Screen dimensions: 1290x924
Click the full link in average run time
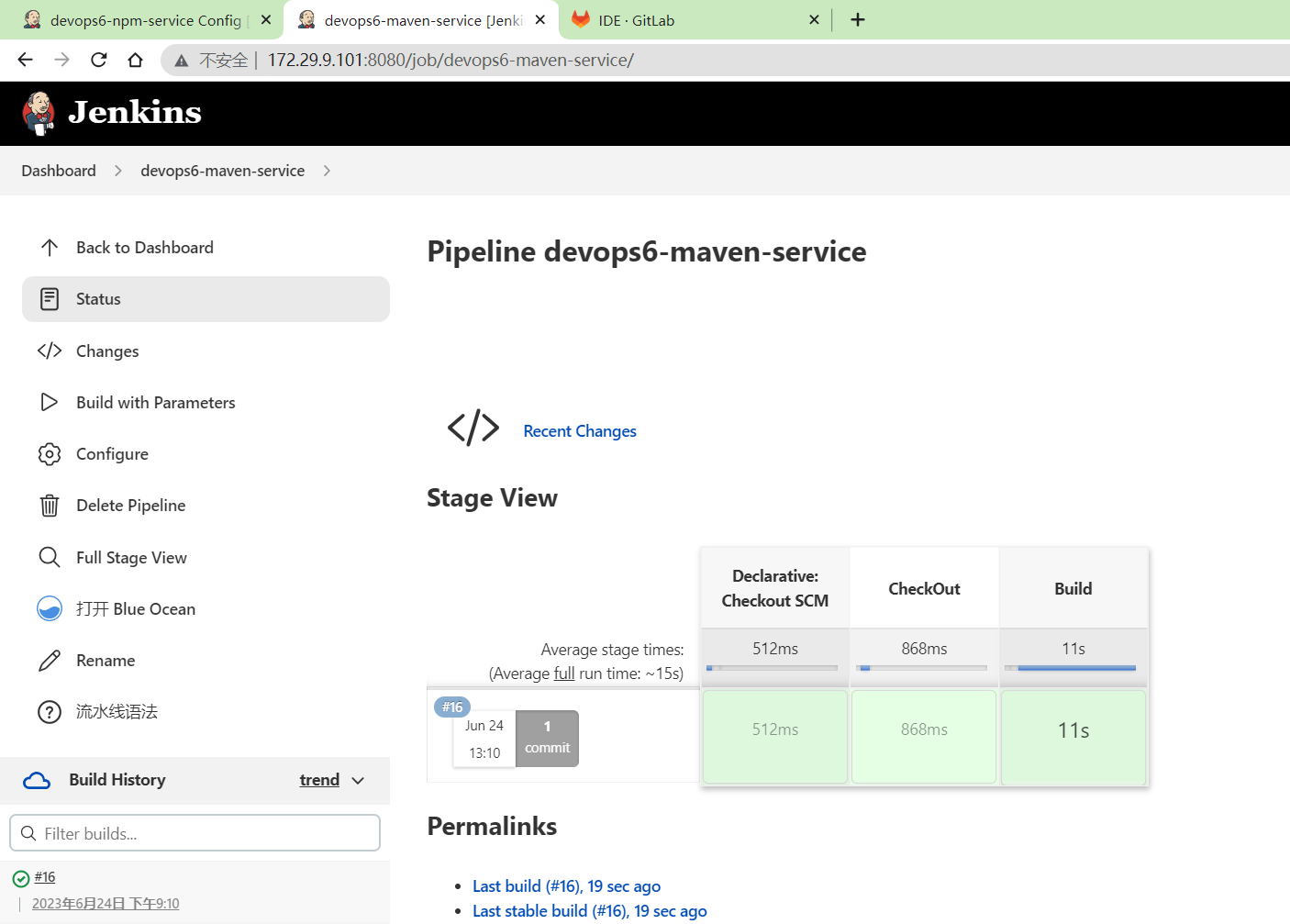click(x=564, y=674)
